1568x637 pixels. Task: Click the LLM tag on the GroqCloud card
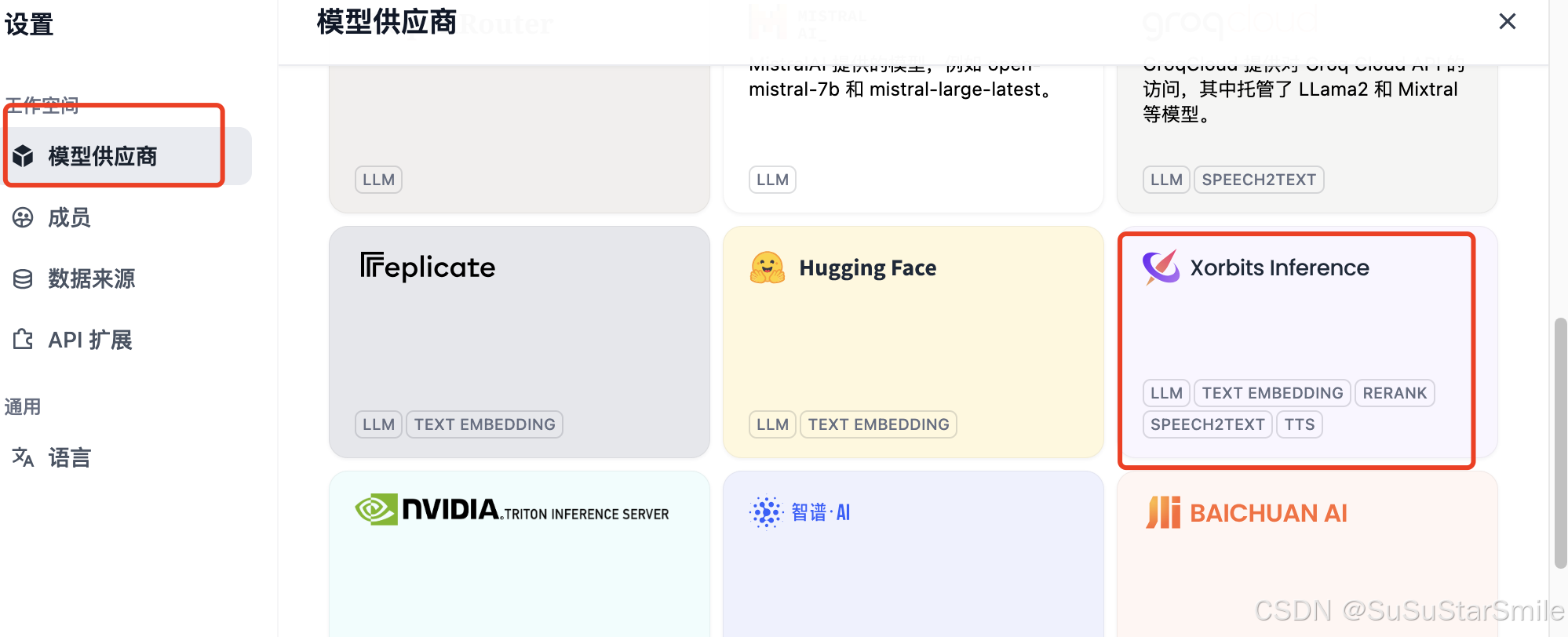coord(1166,180)
